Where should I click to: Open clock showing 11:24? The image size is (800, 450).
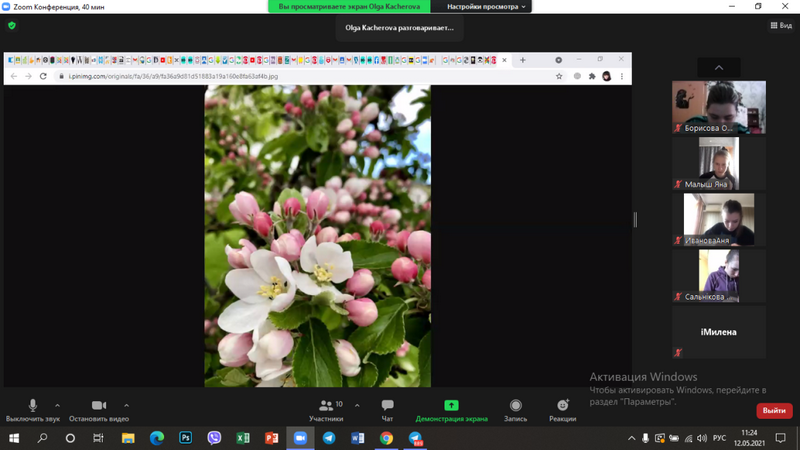pos(749,438)
